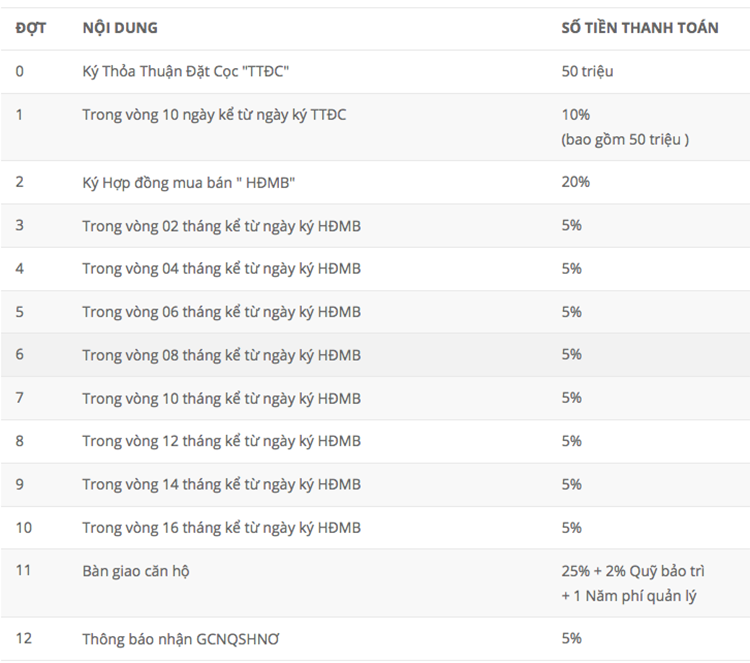Viewport: 750px width, 663px height.
Task: Select Trong vòng 16 tháng row text
Action: coord(221,528)
